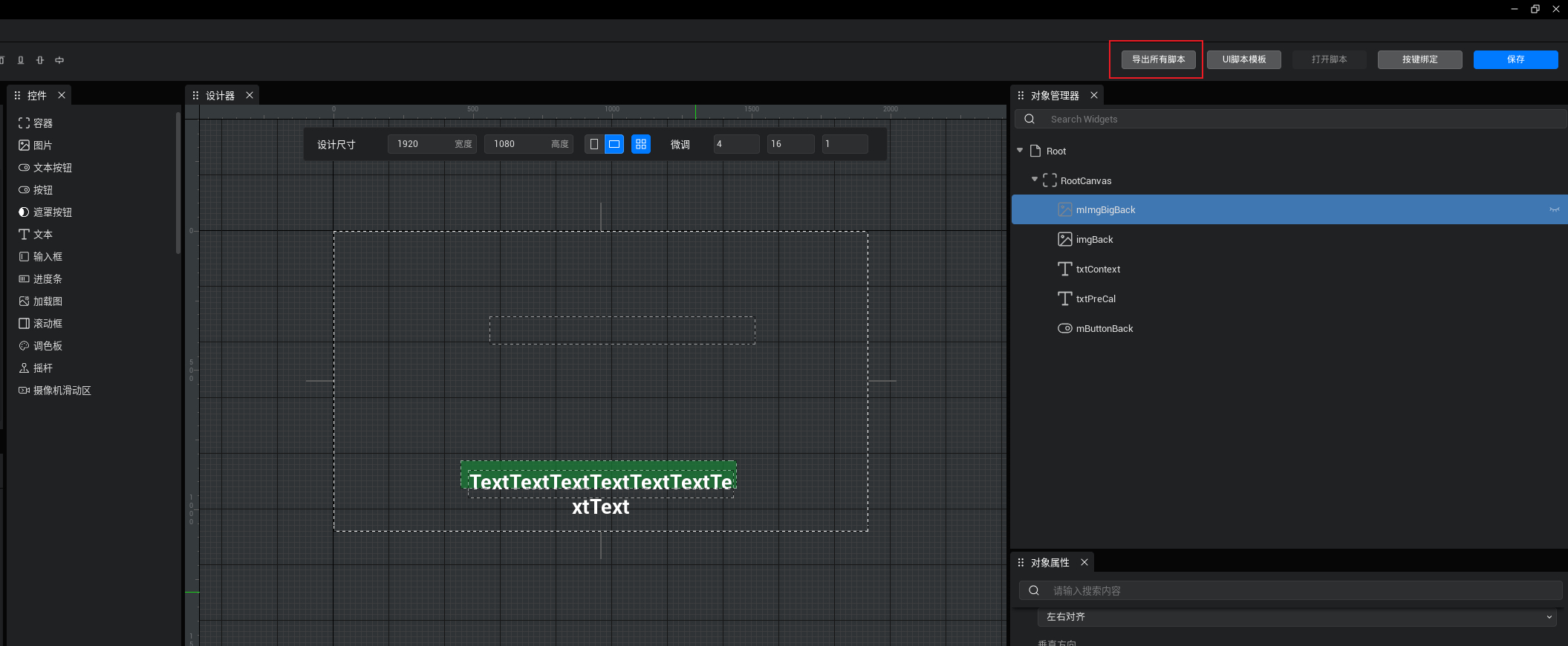Select the 按钮 button widget
The width and height of the screenshot is (1568, 646).
[x=36, y=190]
